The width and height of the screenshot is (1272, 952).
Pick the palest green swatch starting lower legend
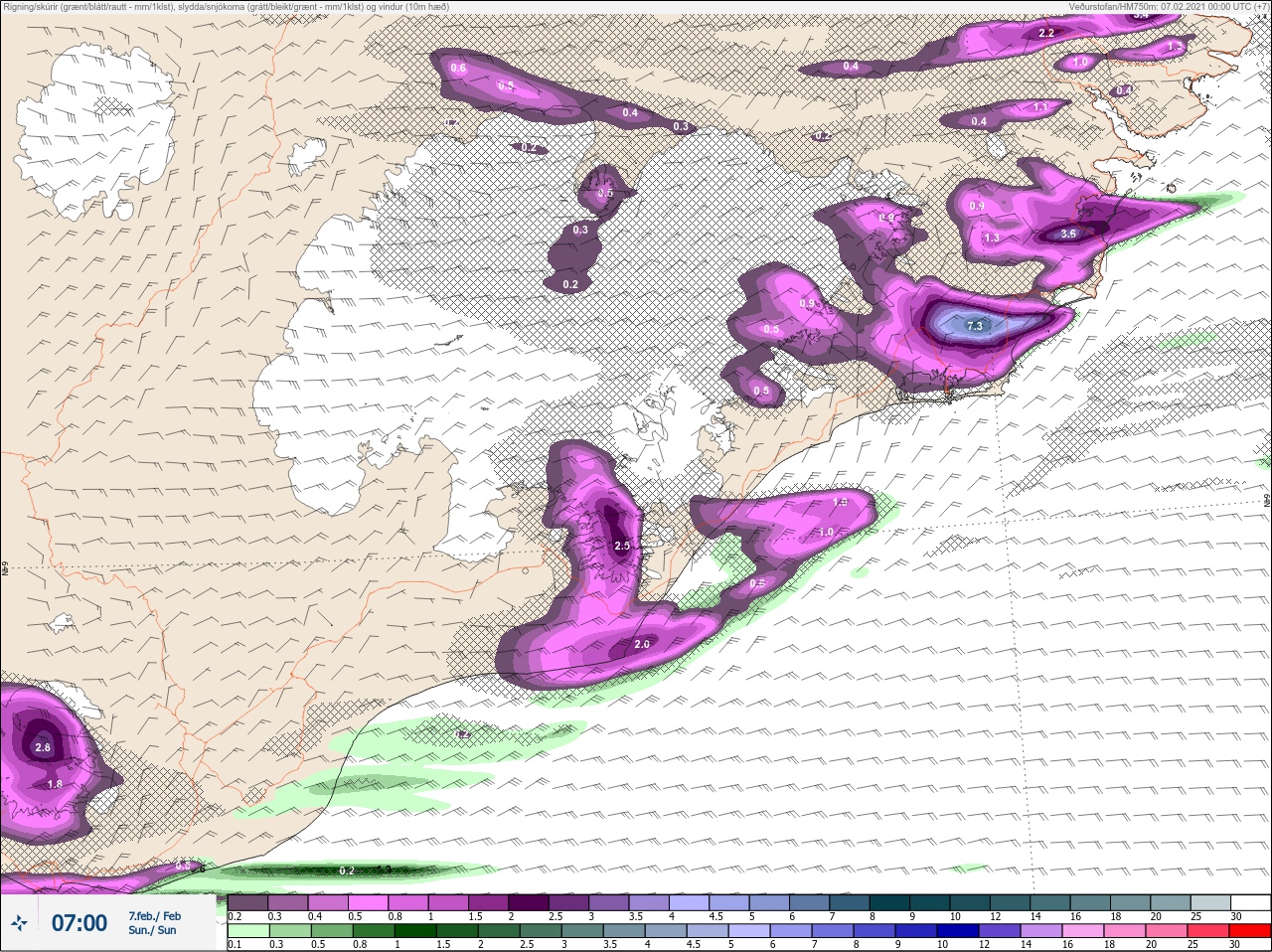pos(247,931)
